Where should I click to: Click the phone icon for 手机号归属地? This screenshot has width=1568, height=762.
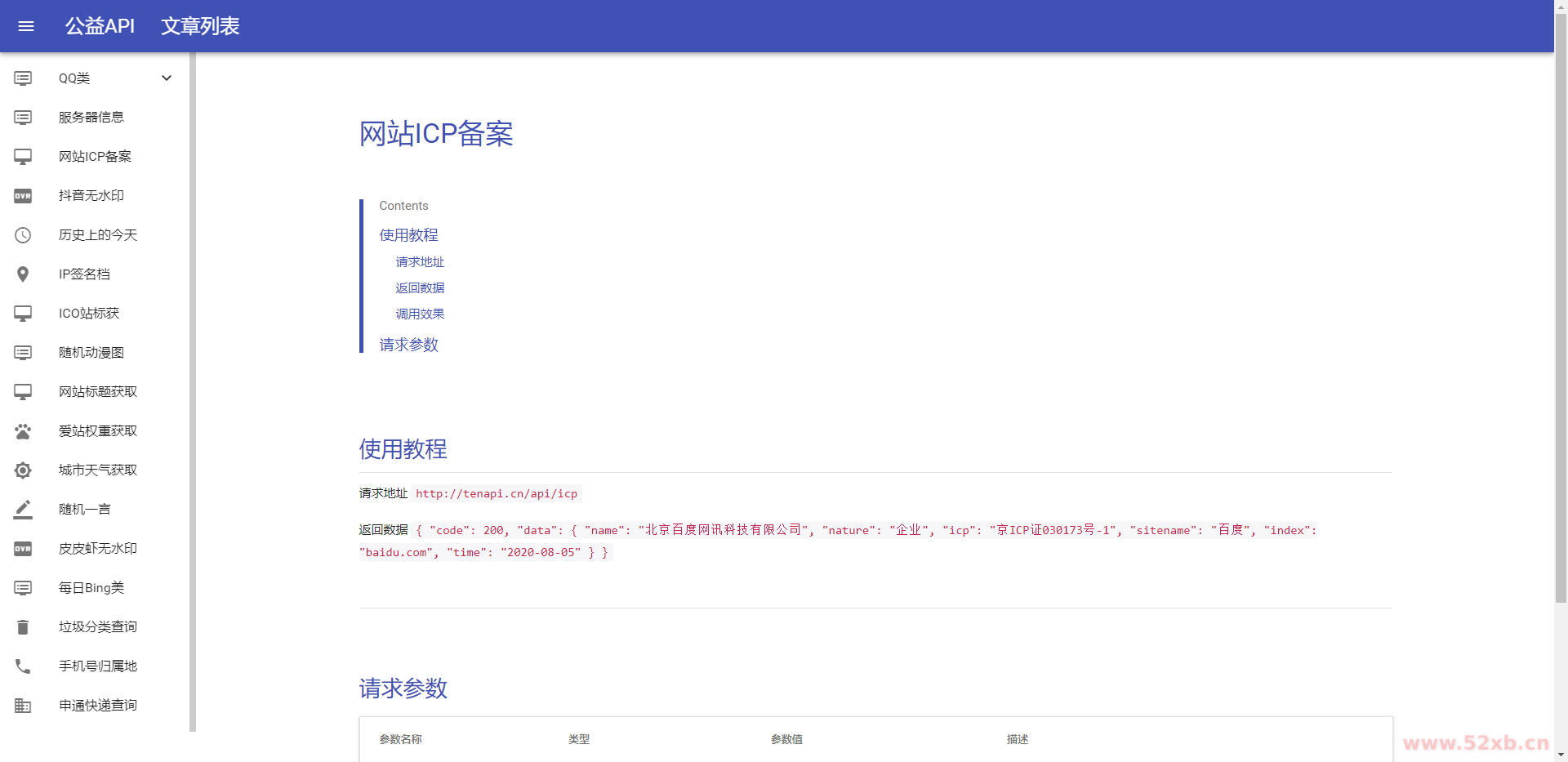[x=23, y=666]
